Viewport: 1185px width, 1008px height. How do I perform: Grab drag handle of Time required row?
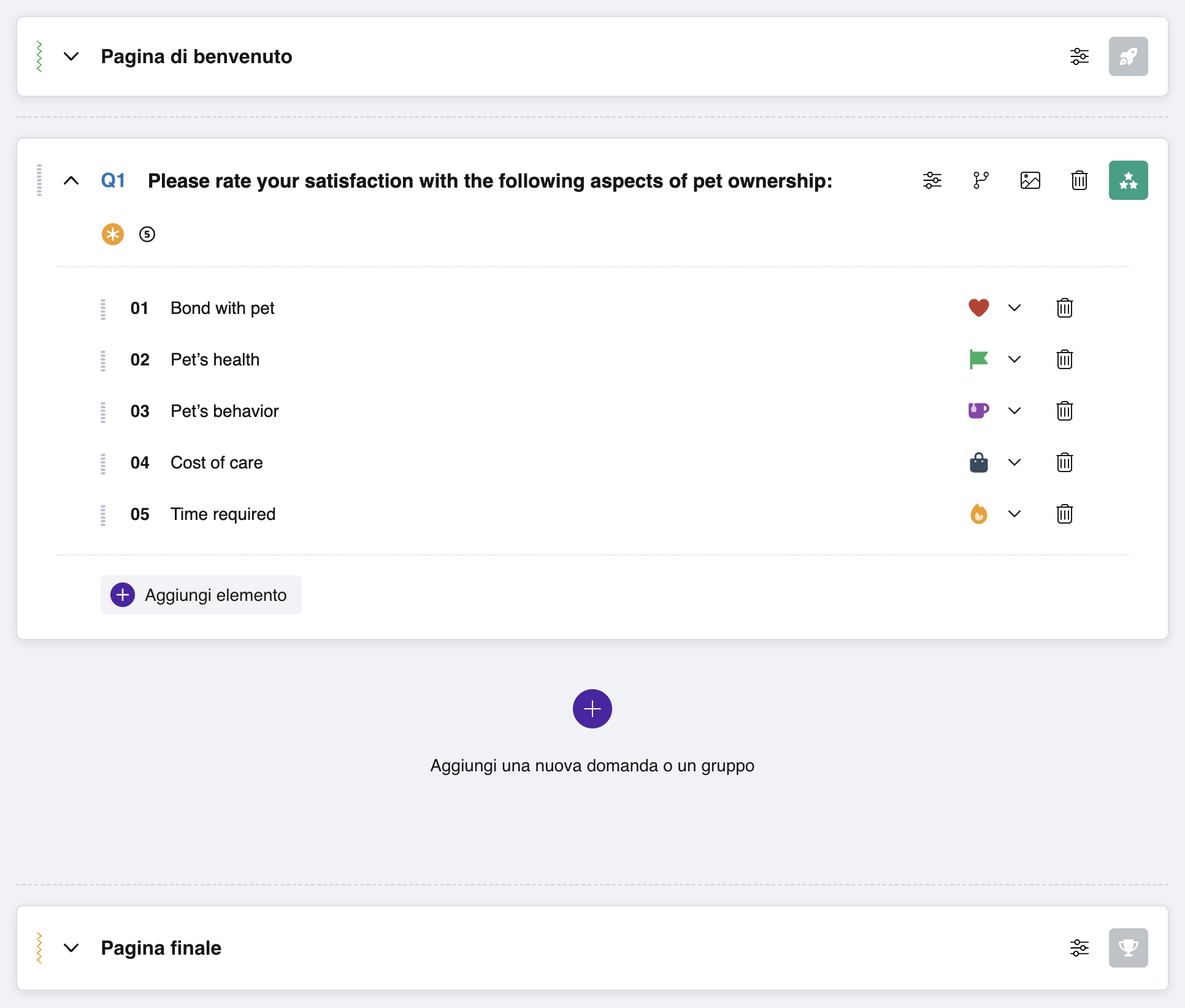(x=103, y=515)
